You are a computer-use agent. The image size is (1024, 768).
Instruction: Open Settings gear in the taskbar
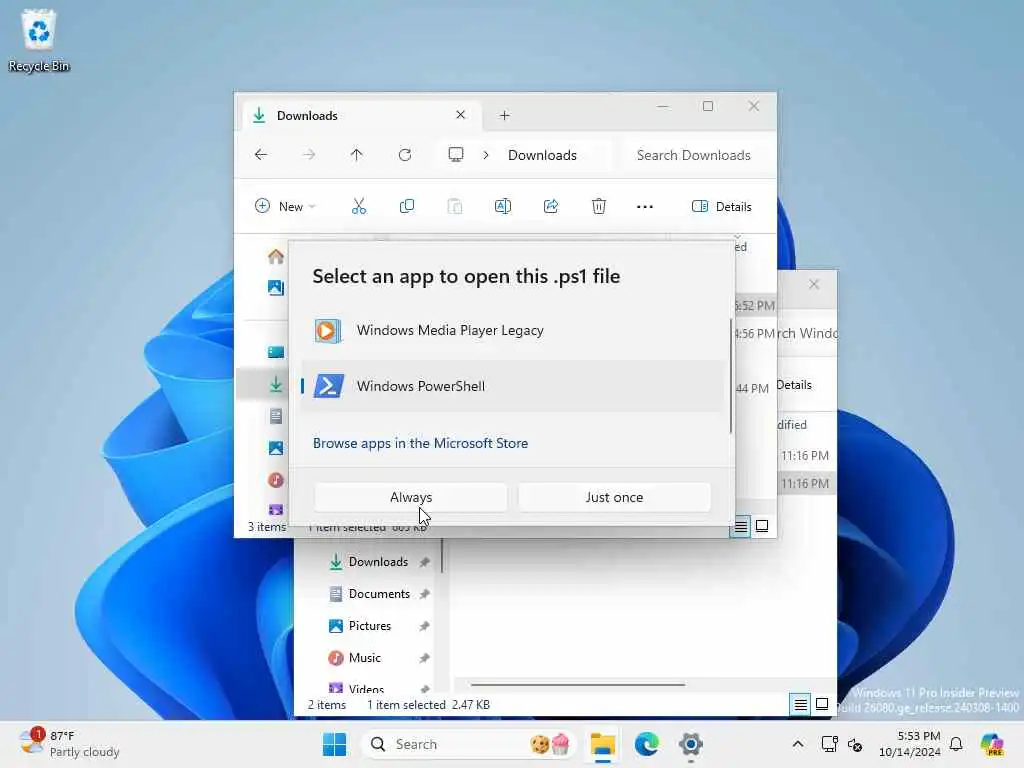pyautogui.click(x=690, y=744)
